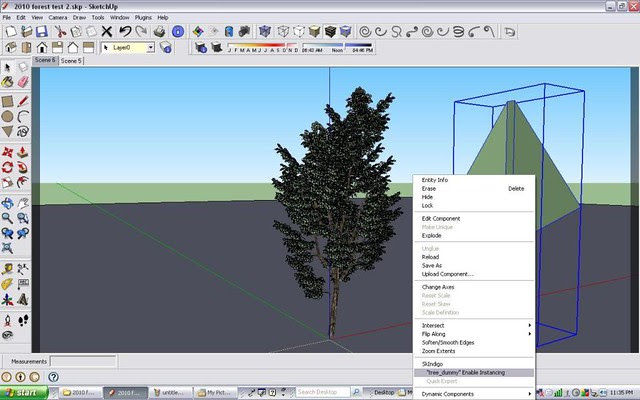
Task: Select the Eraser tool
Action: click(23, 82)
